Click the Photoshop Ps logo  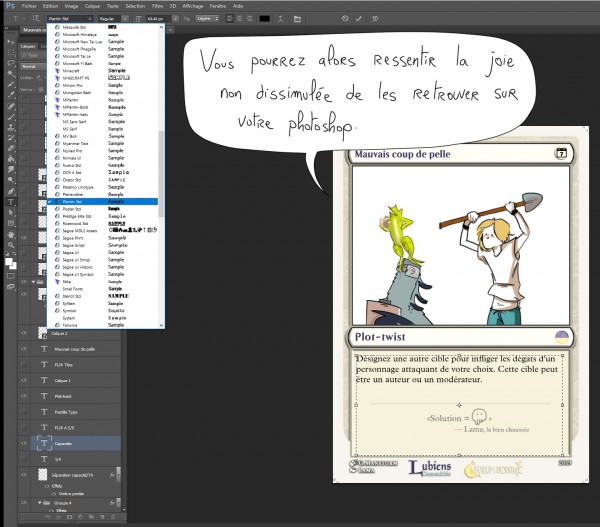10,6
